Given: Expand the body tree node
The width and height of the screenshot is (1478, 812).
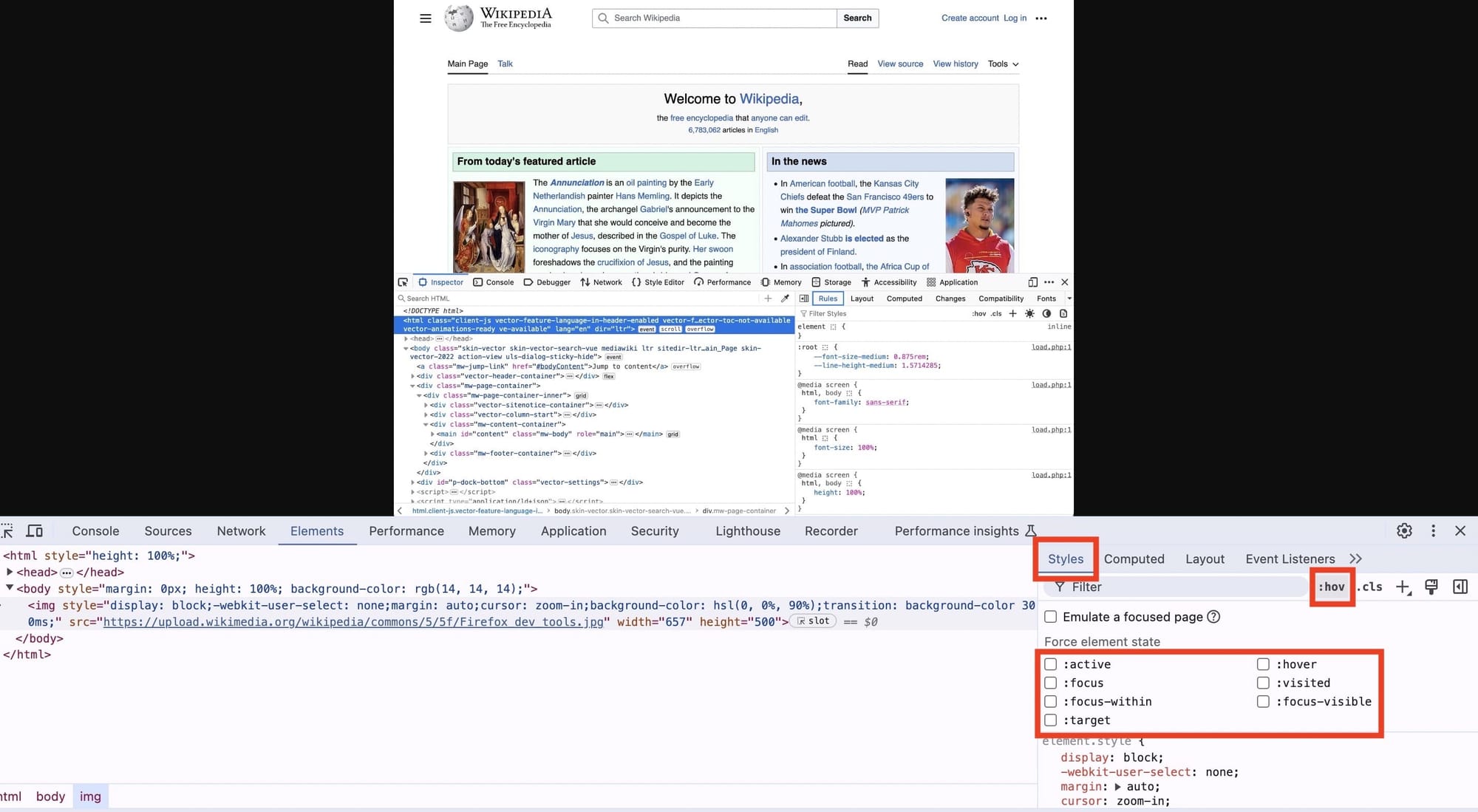Looking at the screenshot, I should [x=8, y=588].
